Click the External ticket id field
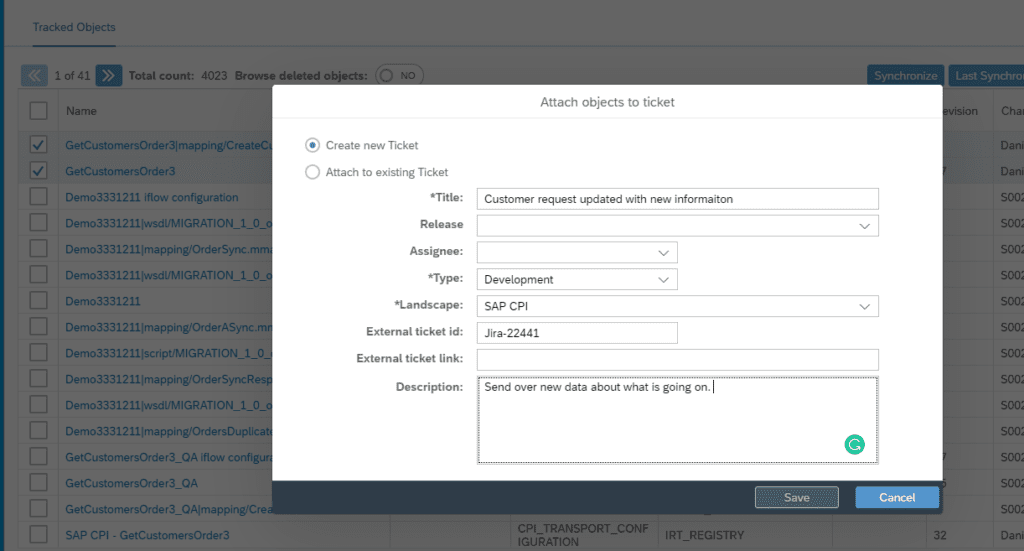The height and width of the screenshot is (551, 1024). [x=577, y=333]
